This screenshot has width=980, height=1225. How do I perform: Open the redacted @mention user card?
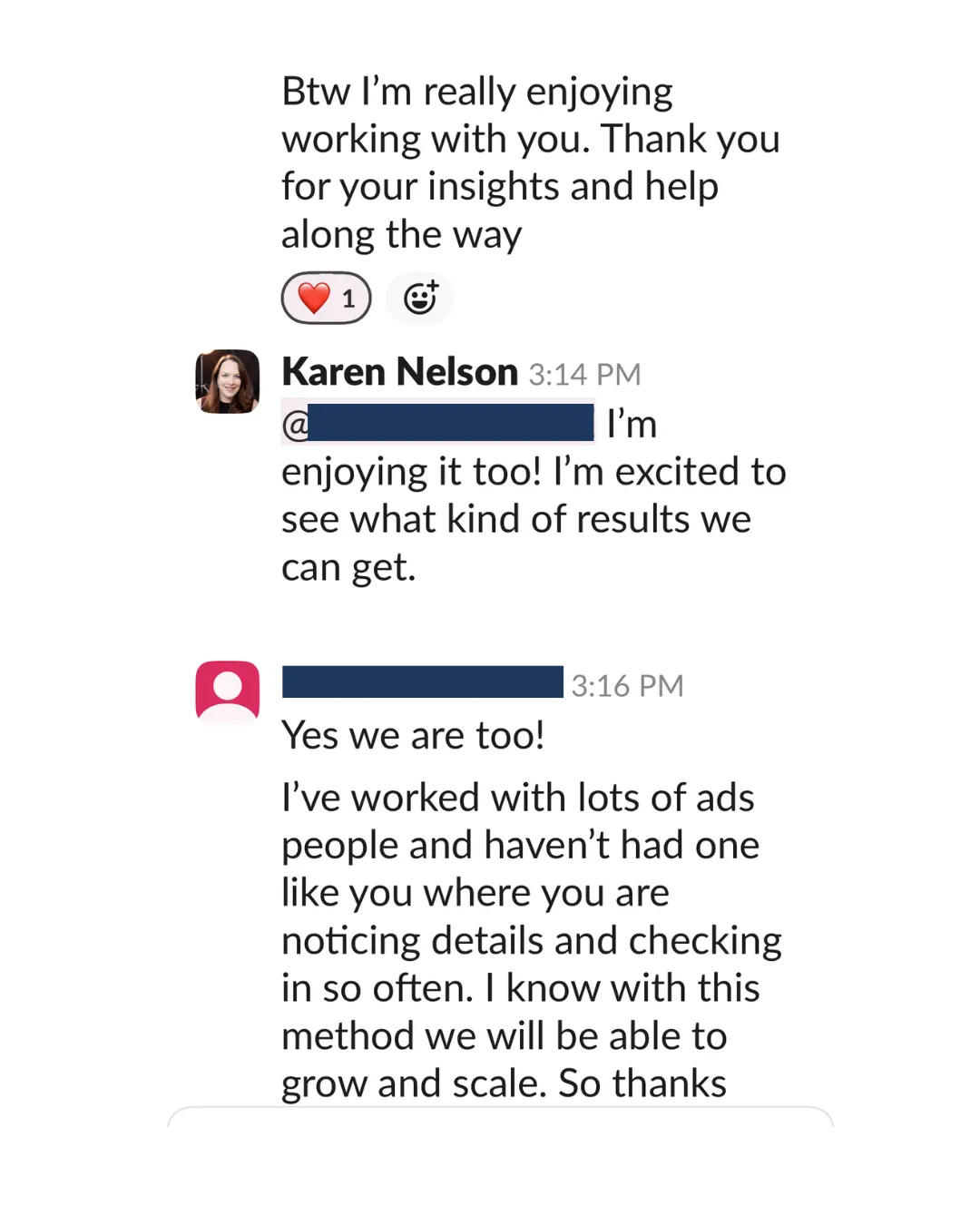(438, 422)
